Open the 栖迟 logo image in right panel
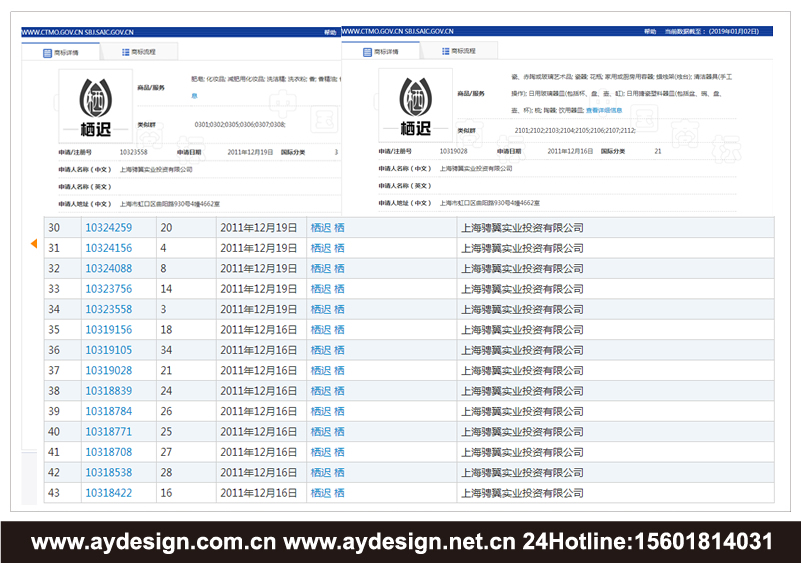Screen dimensions: 801x563 414,104
